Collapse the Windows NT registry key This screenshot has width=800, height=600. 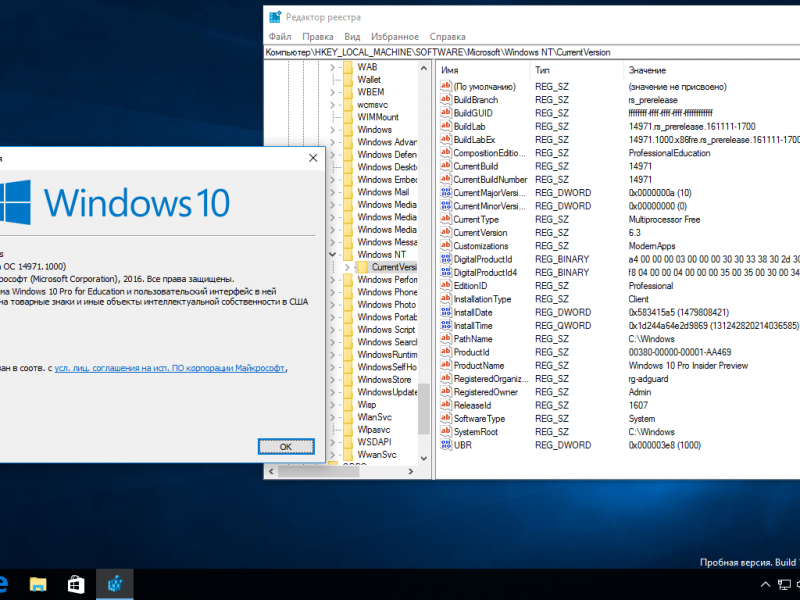point(333,254)
